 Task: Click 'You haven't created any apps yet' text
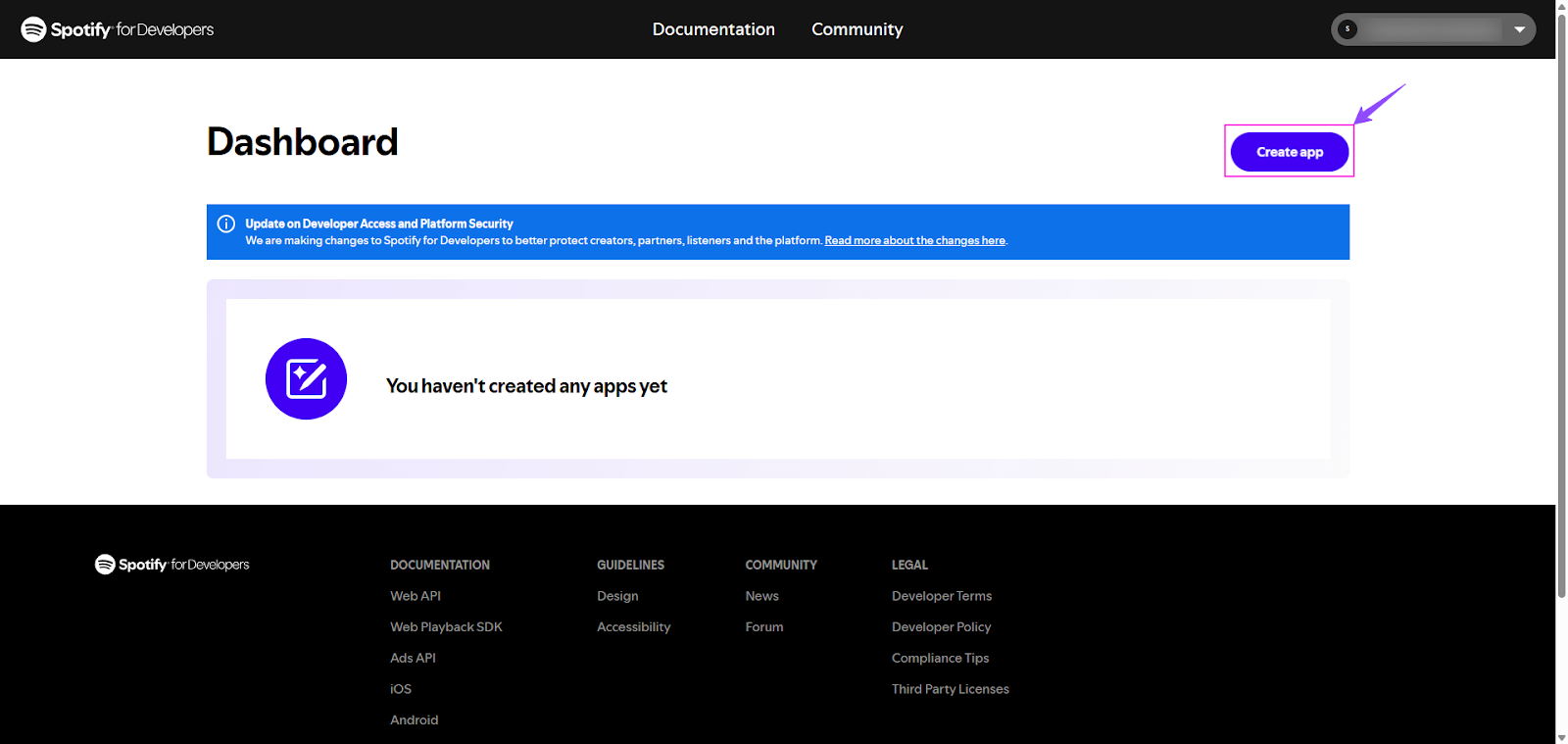526,386
